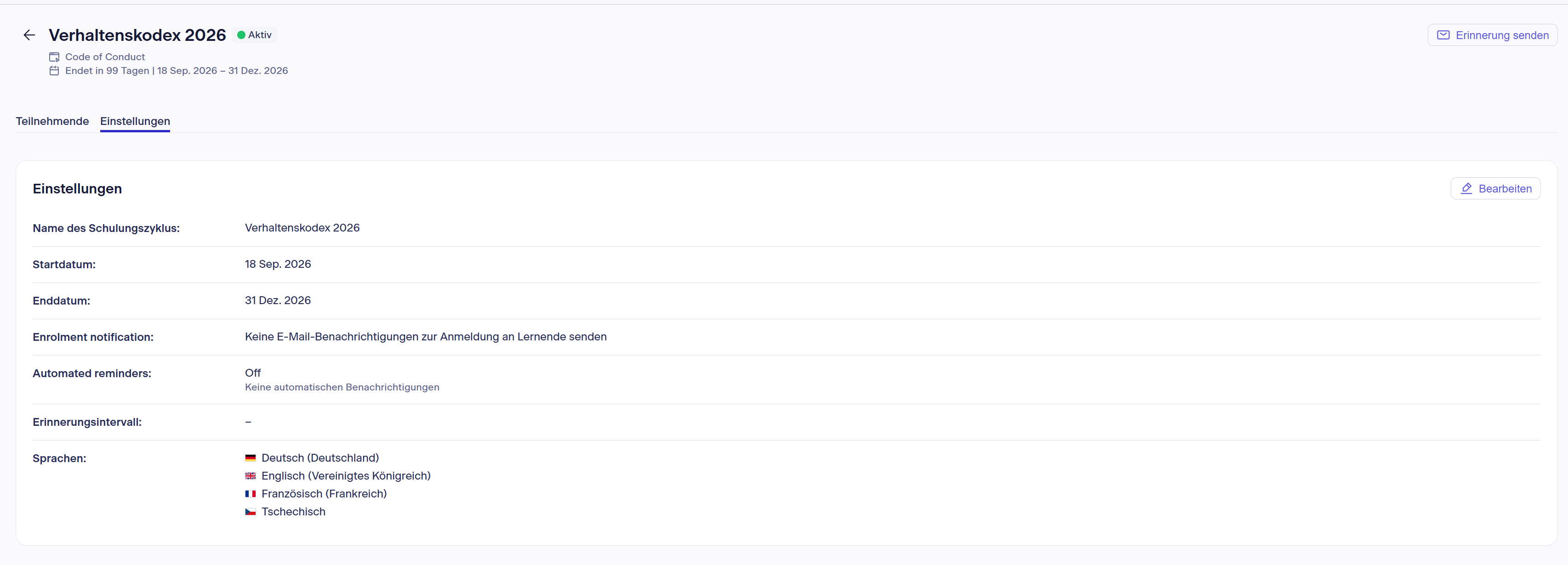Click the envelope icon in Erinnerung senden
This screenshot has height=565, width=1568.
pos(1443,35)
